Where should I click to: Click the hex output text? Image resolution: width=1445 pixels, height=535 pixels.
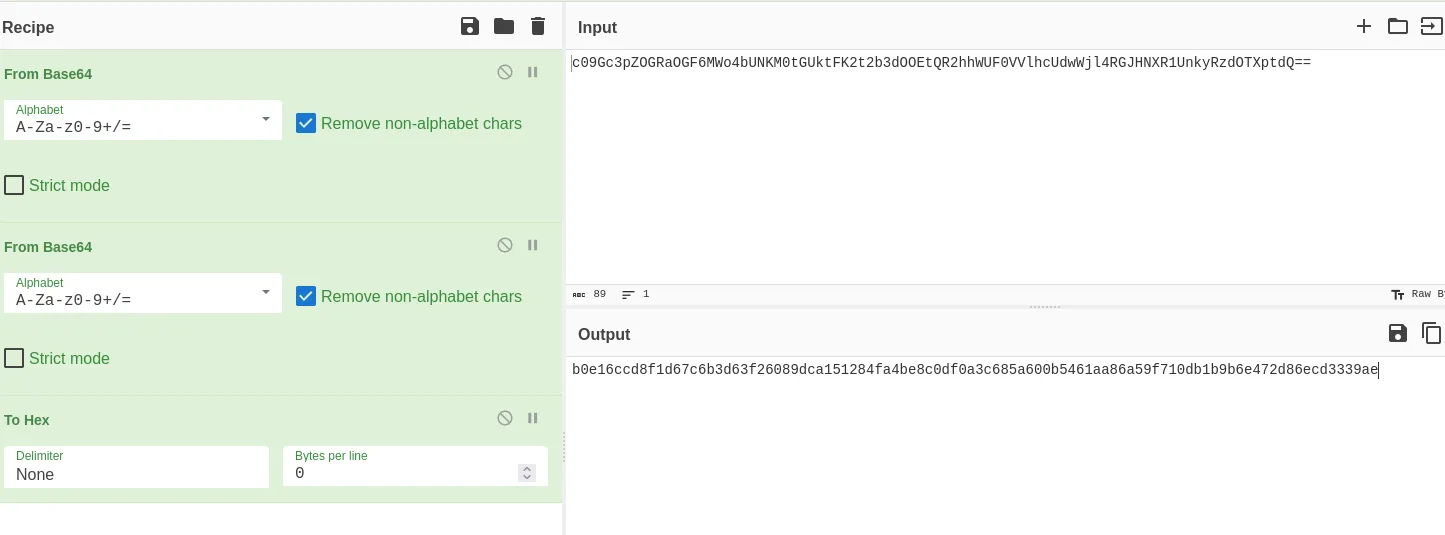[975, 370]
